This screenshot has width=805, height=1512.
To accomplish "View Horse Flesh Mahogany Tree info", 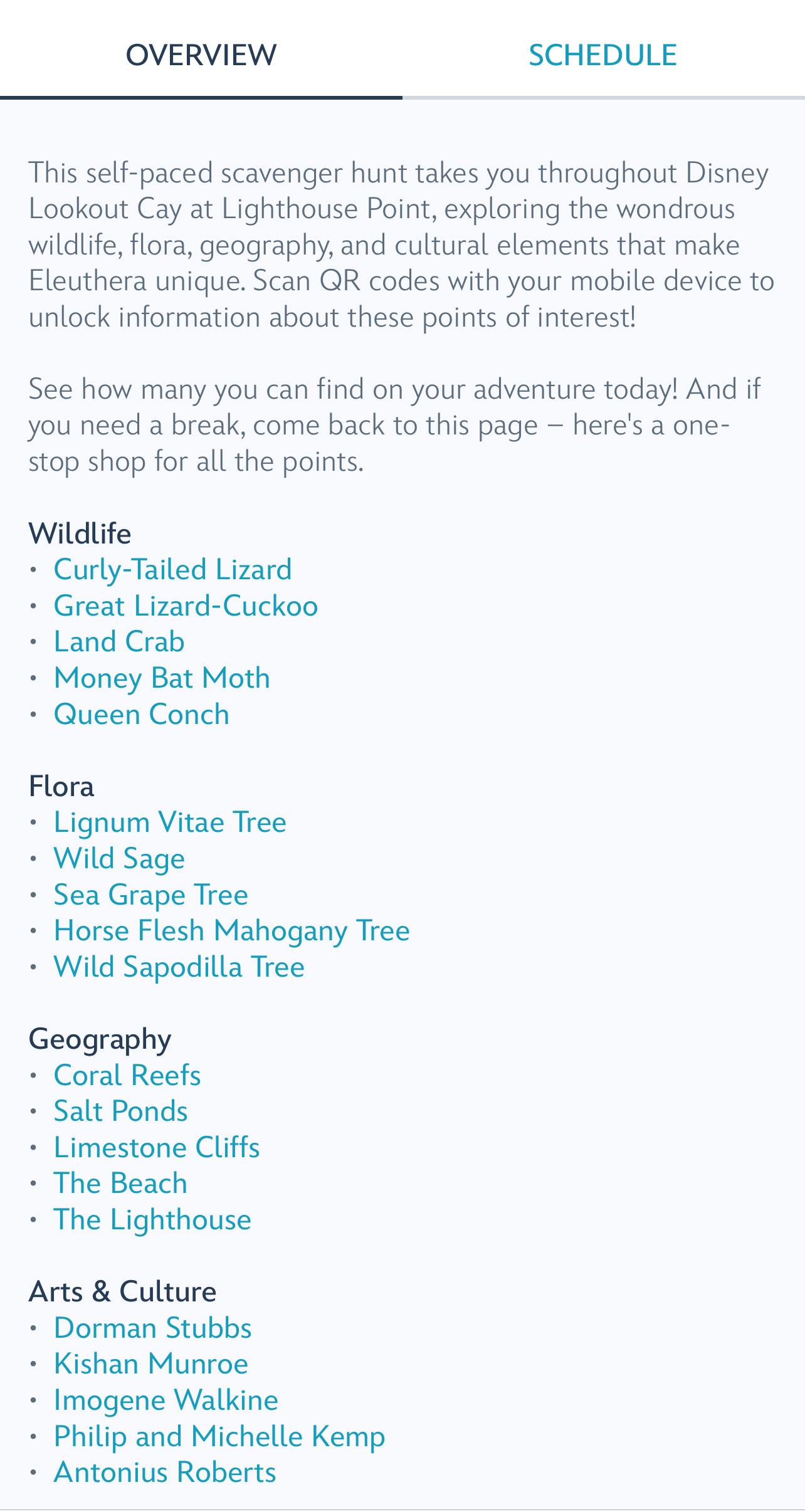I will (232, 931).
